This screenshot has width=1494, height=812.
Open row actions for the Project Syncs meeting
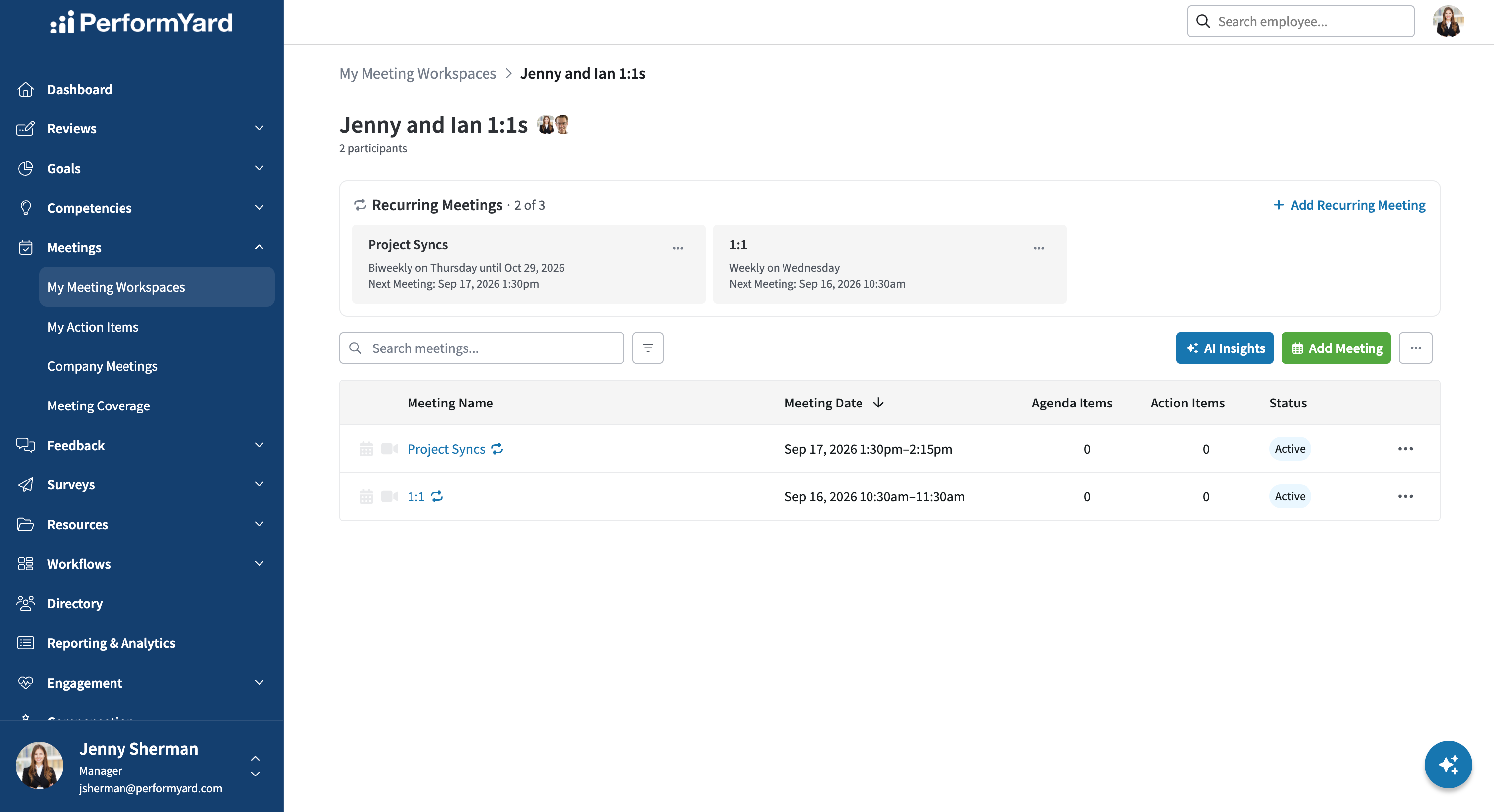1405,449
